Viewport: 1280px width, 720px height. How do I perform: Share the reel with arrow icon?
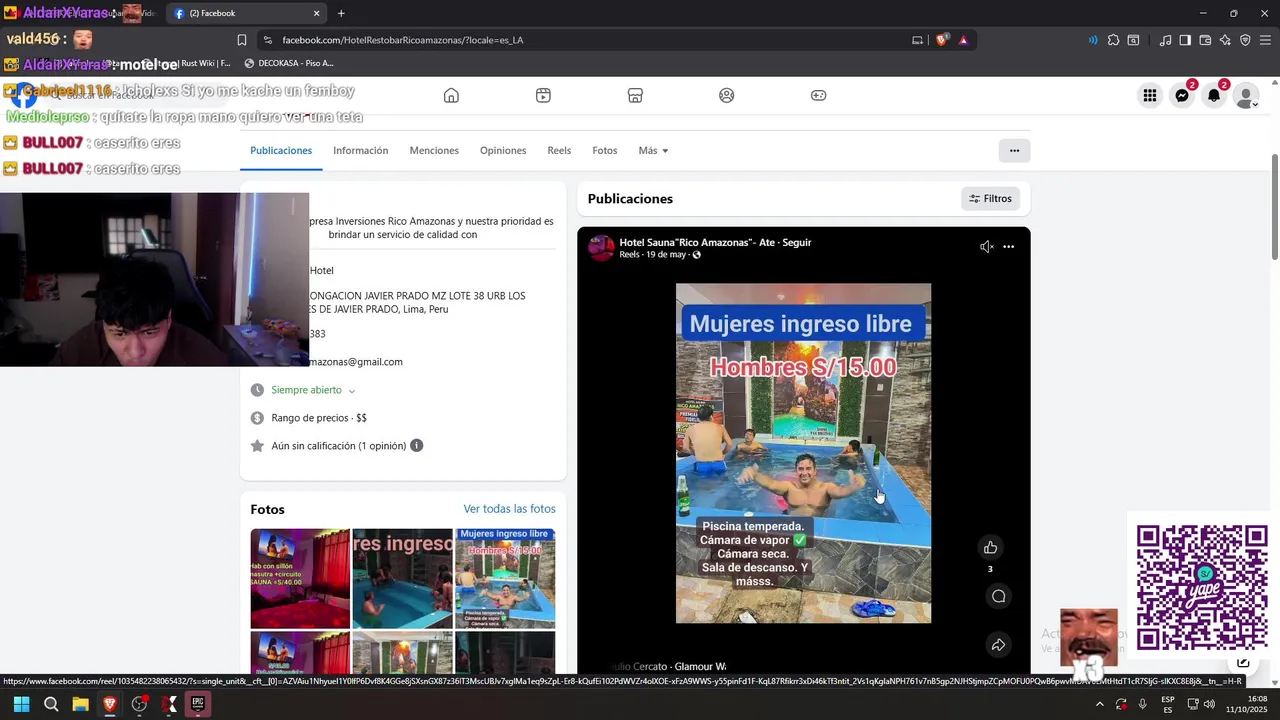pos(998,645)
